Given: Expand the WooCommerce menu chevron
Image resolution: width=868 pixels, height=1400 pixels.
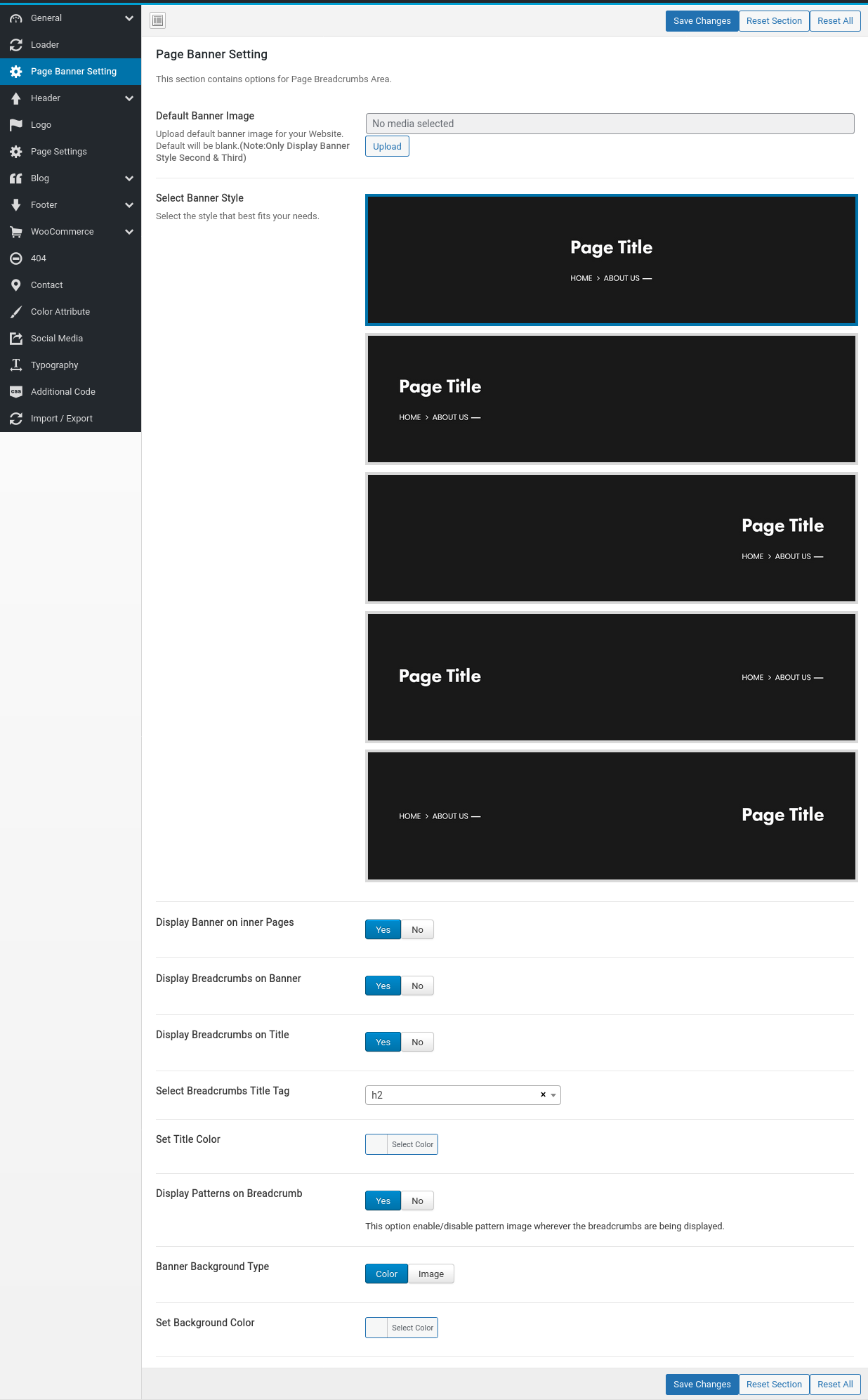Looking at the screenshot, I should 129,232.
